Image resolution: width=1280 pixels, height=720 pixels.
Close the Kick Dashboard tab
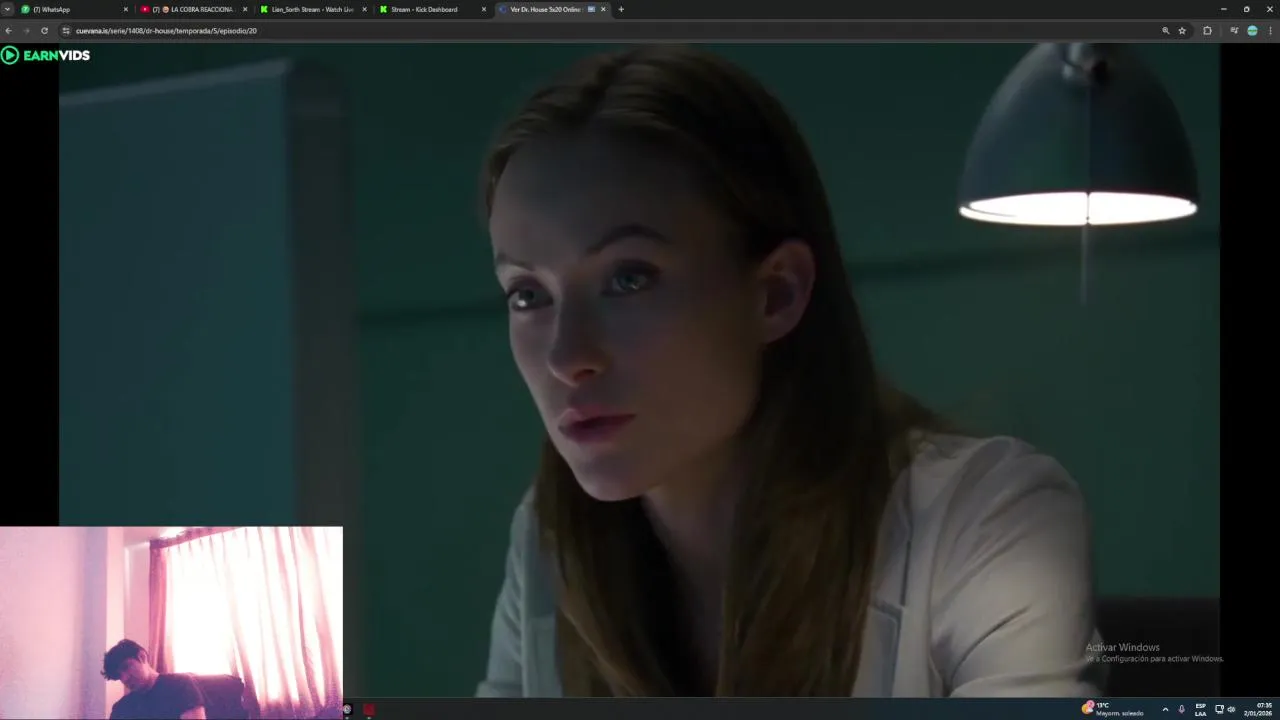(484, 9)
